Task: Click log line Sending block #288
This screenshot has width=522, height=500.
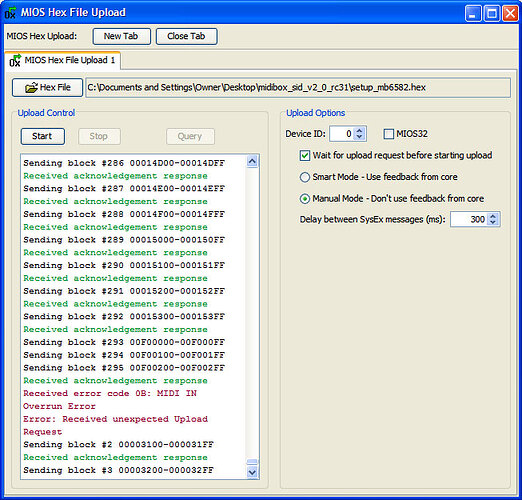Action: pos(124,214)
